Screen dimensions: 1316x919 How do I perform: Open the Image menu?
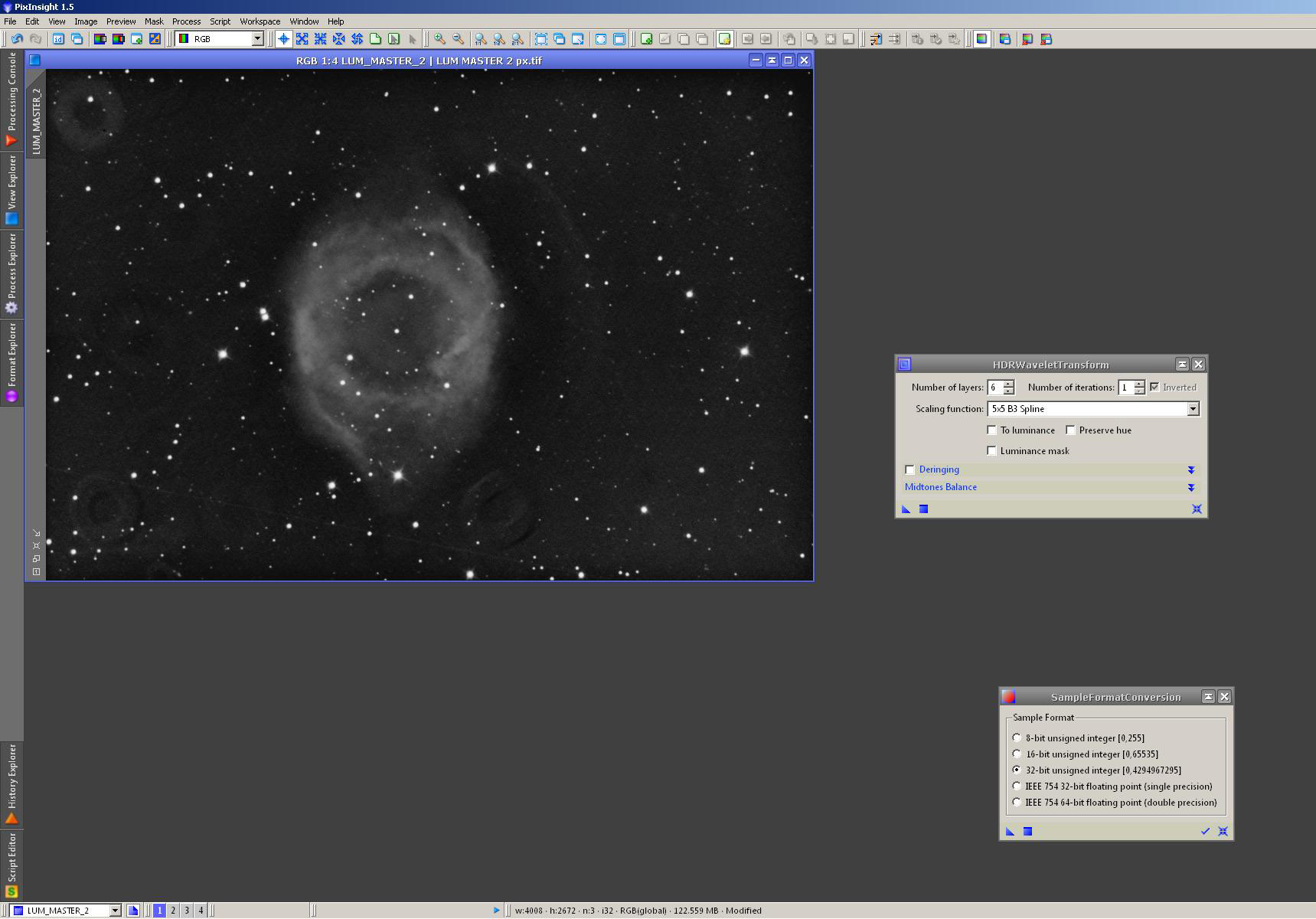click(86, 21)
